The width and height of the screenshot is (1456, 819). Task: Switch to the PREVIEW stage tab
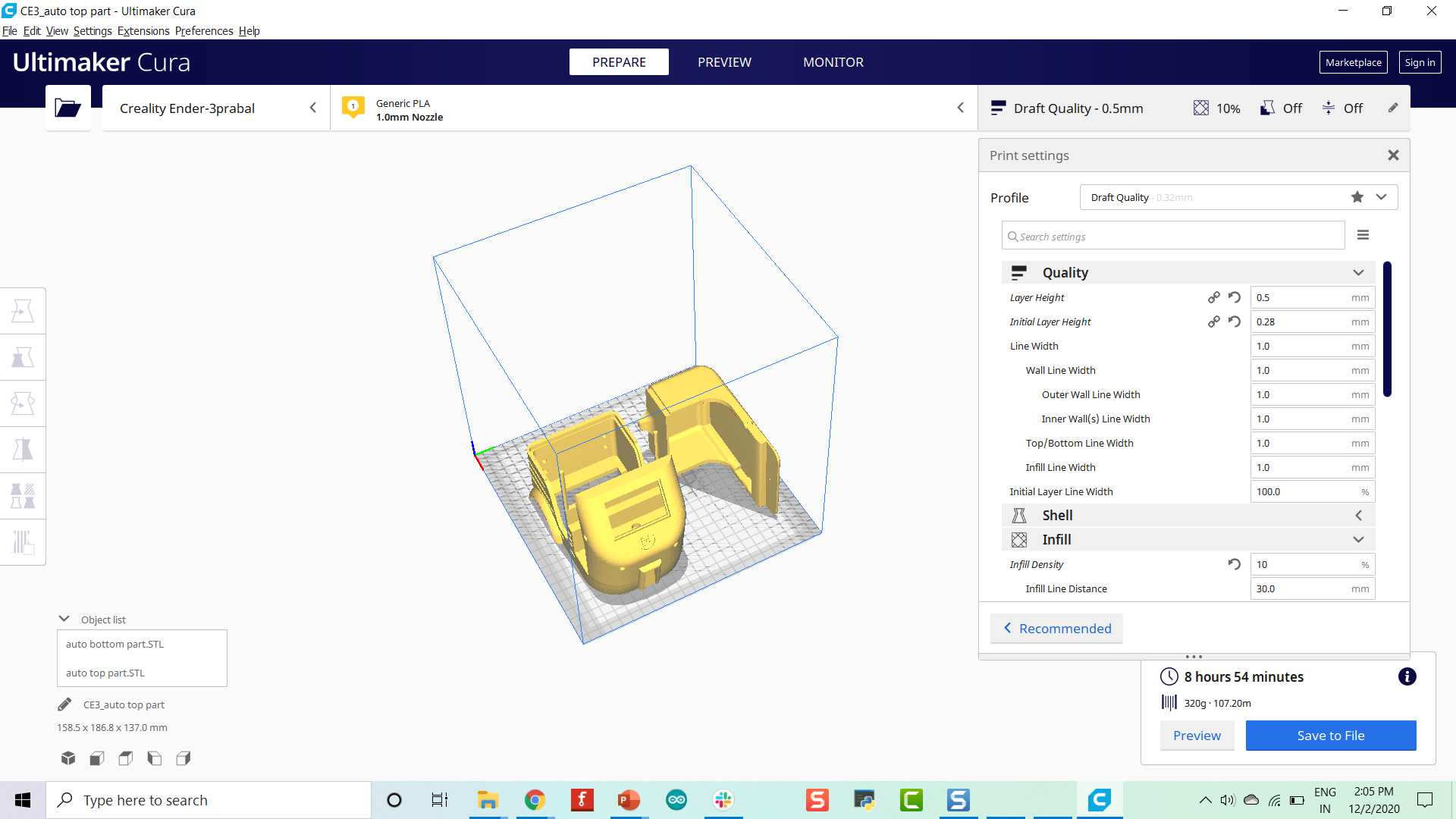724,62
